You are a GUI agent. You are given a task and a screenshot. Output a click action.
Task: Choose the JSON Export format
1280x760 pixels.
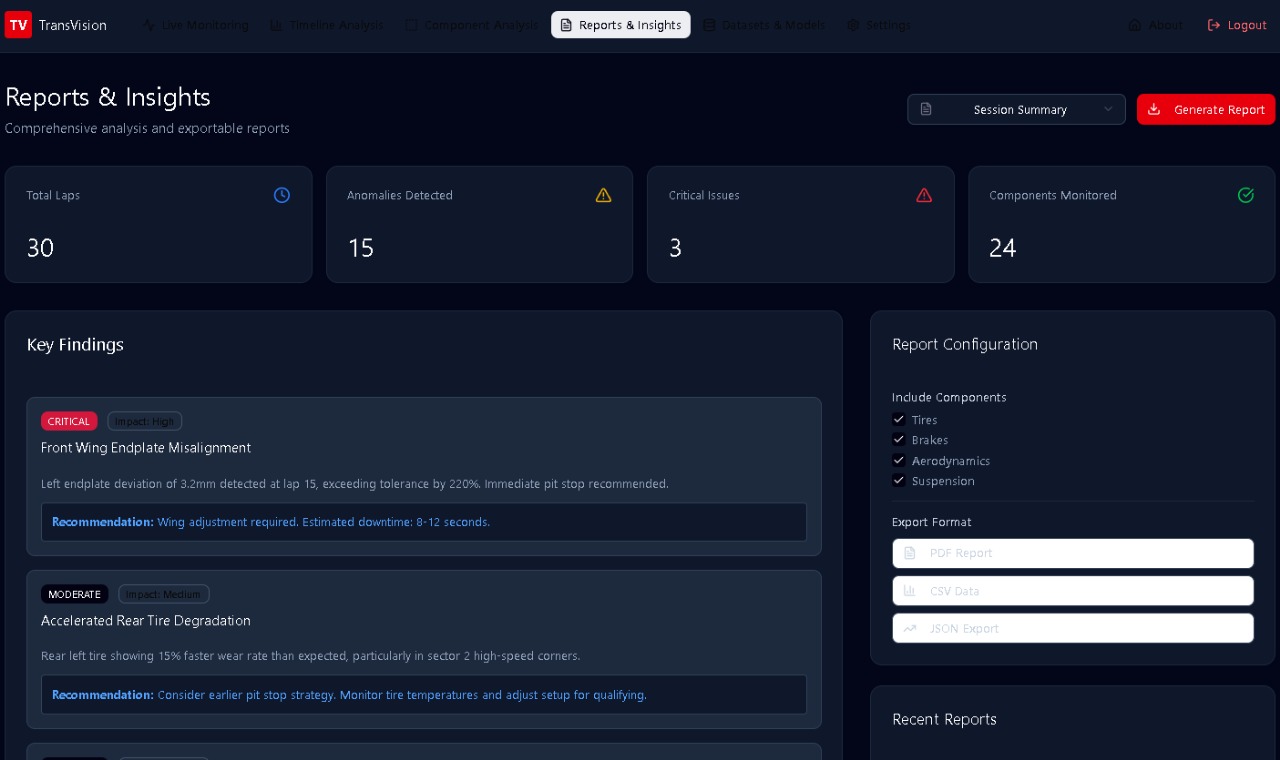pos(1073,628)
